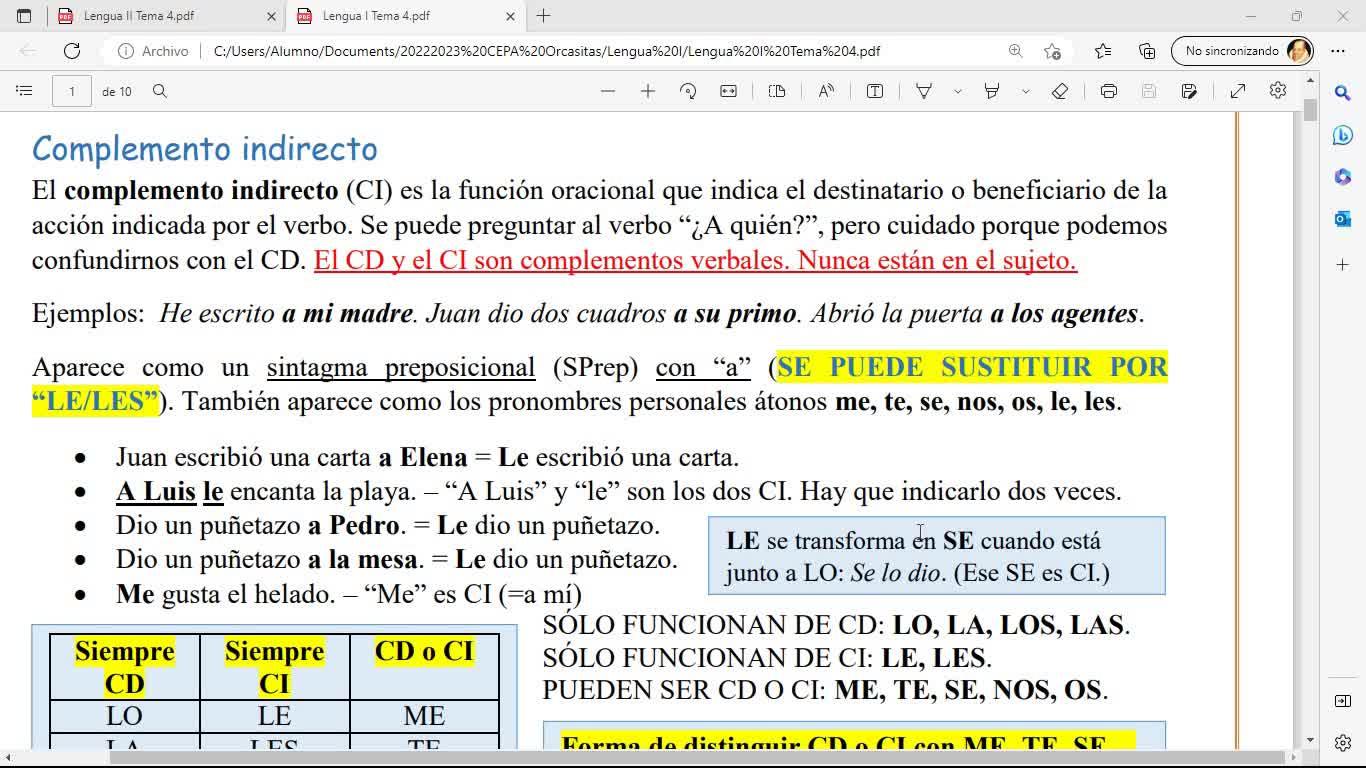Zoom out of the PDF page
The height and width of the screenshot is (768, 1366).
(x=608, y=91)
